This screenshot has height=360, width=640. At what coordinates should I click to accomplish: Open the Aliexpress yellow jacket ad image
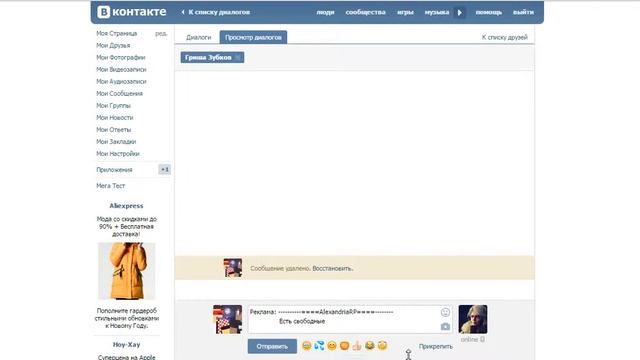pyautogui.click(x=127, y=271)
